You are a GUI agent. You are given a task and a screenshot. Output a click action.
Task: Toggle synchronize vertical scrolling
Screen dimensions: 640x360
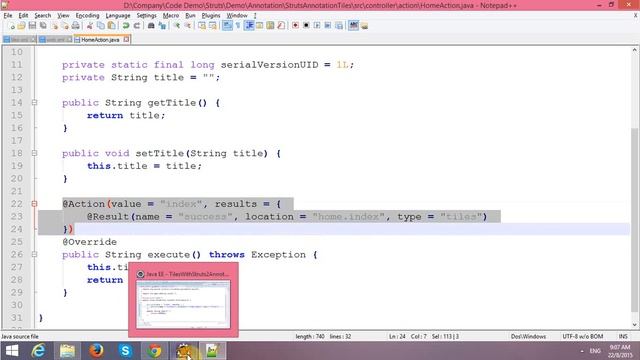[x=202, y=26]
